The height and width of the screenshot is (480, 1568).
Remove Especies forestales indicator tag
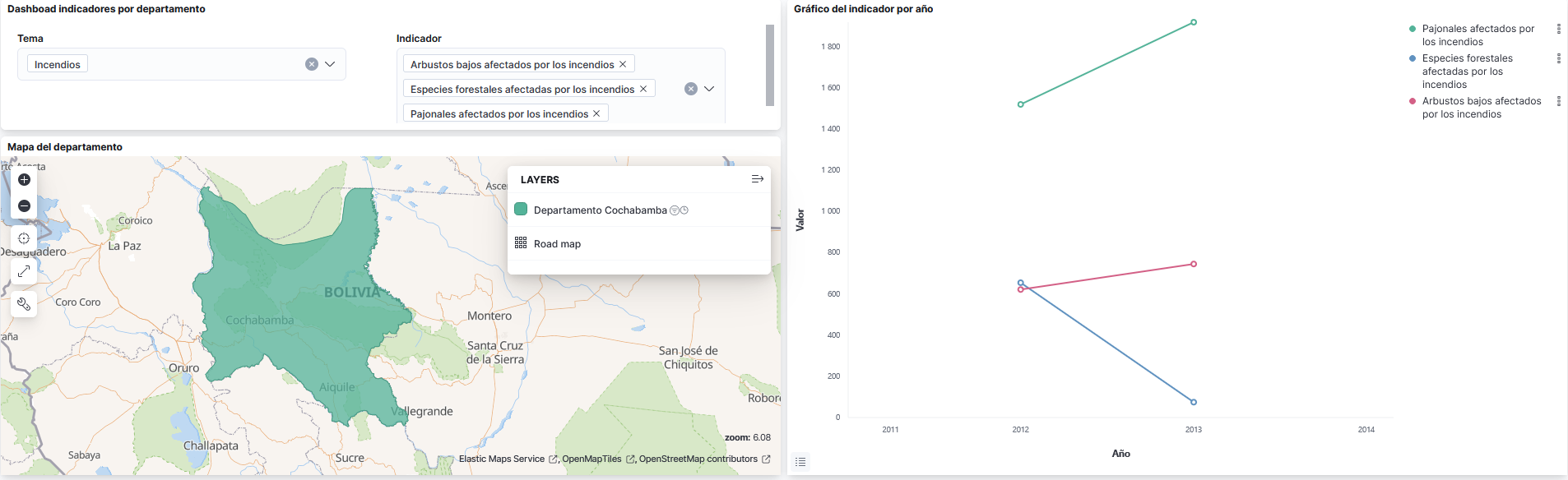643,89
